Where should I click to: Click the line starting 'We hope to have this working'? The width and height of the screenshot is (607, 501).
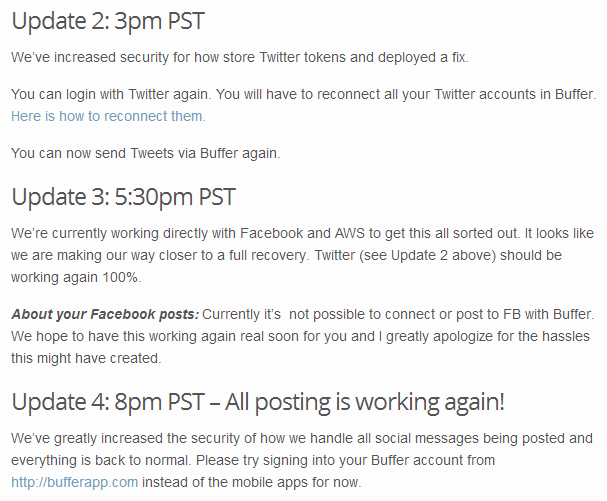tap(300, 336)
